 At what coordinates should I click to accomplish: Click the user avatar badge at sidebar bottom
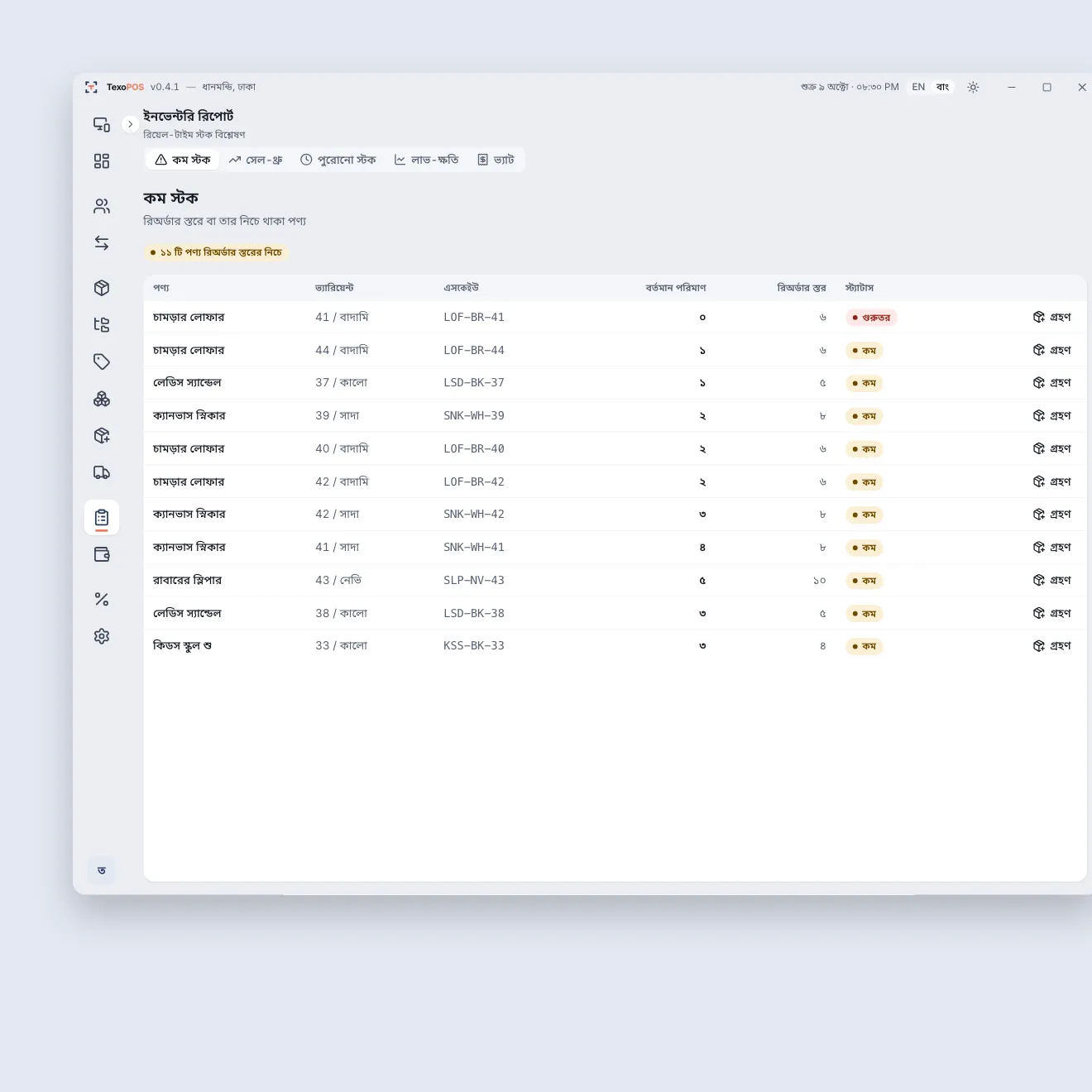(102, 870)
